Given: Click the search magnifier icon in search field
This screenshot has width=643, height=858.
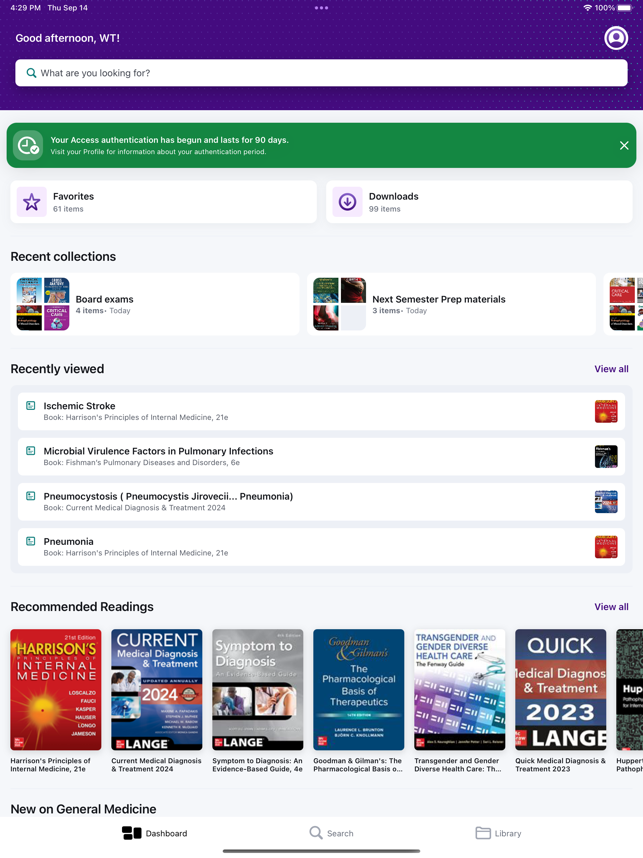Looking at the screenshot, I should [x=31, y=73].
